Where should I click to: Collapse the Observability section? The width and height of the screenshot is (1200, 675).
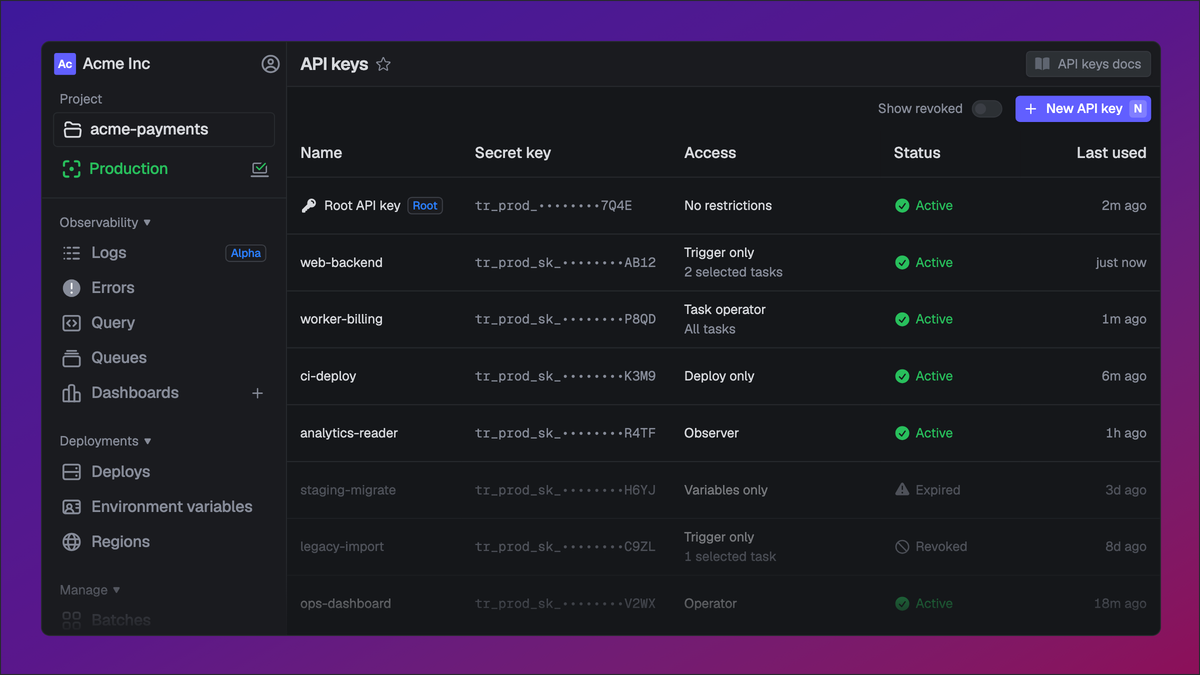tap(105, 223)
